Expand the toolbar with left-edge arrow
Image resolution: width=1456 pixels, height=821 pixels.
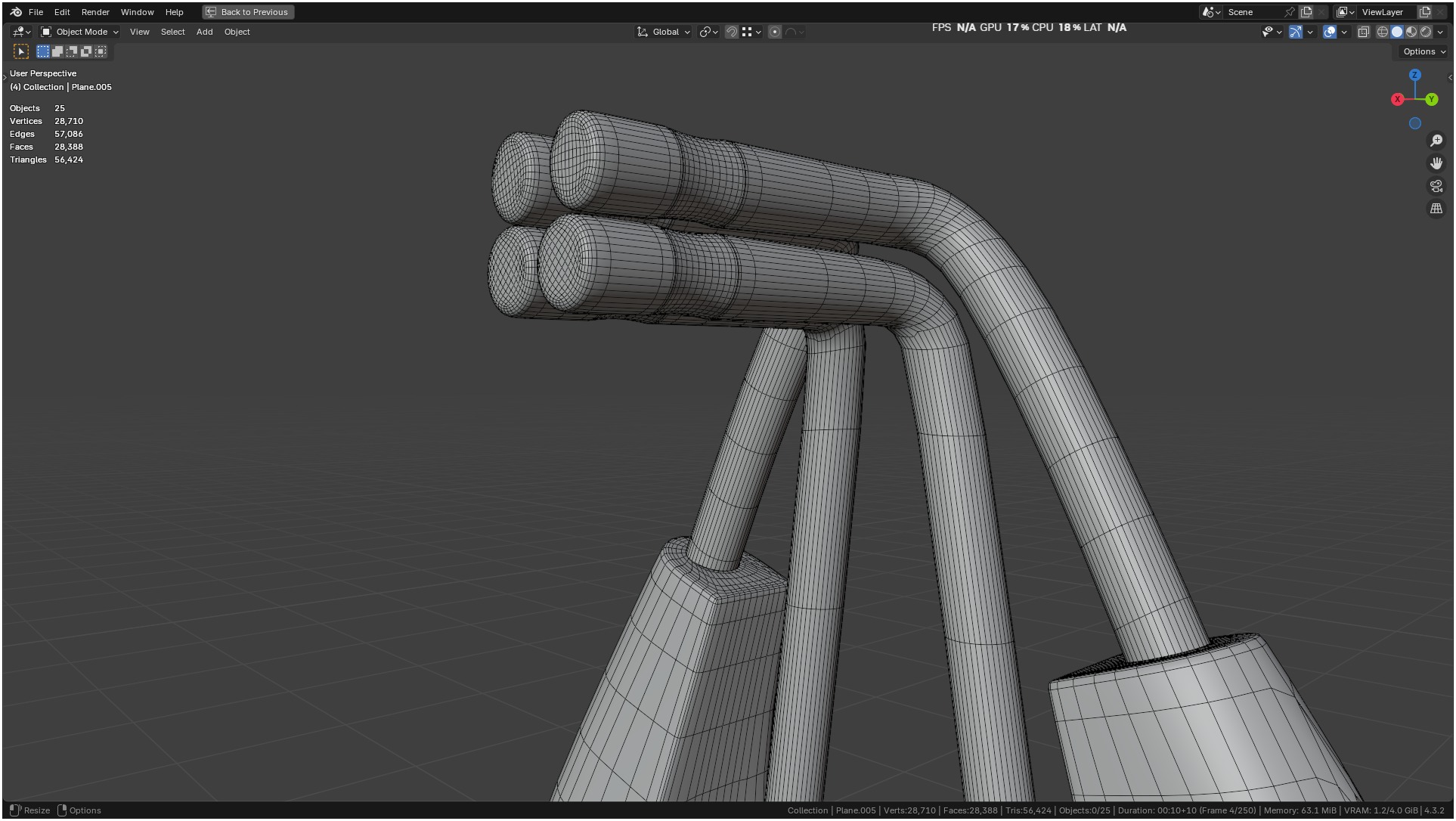click(x=5, y=77)
